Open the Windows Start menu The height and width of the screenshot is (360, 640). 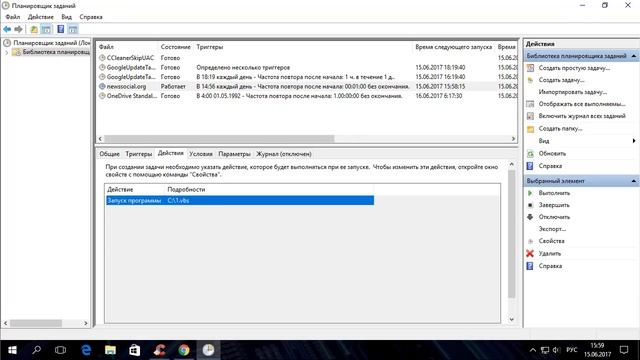tap(12, 350)
